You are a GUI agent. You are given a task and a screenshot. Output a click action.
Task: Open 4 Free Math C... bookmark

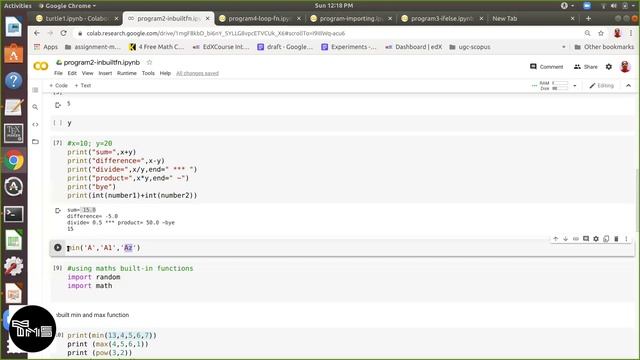[x=156, y=47]
